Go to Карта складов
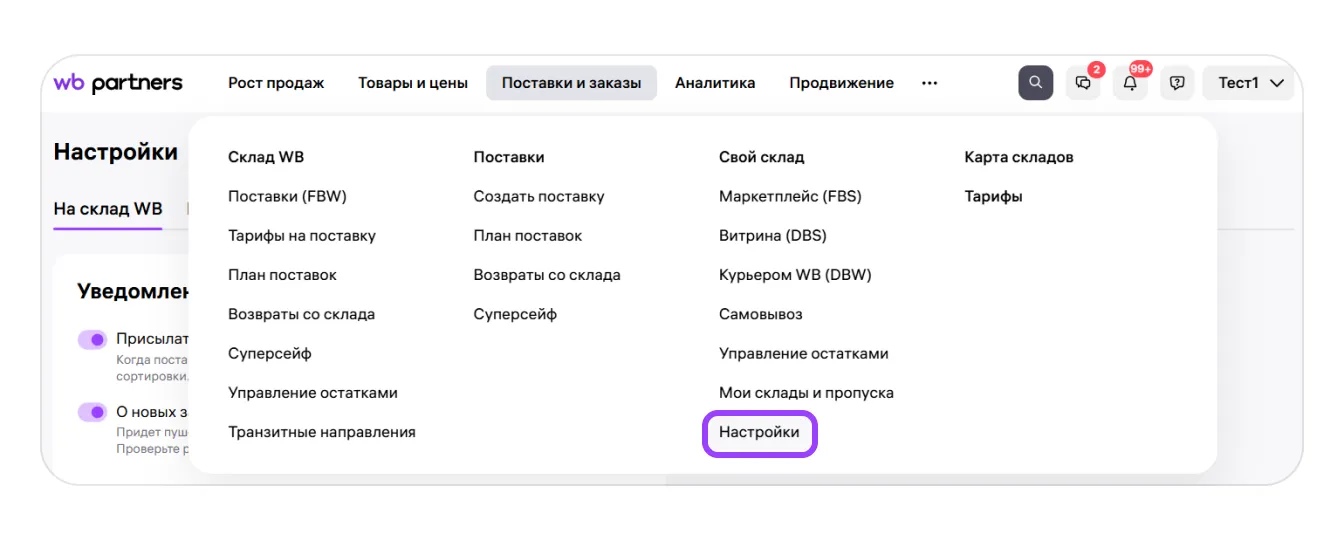The image size is (1344, 540). pos(1018,157)
